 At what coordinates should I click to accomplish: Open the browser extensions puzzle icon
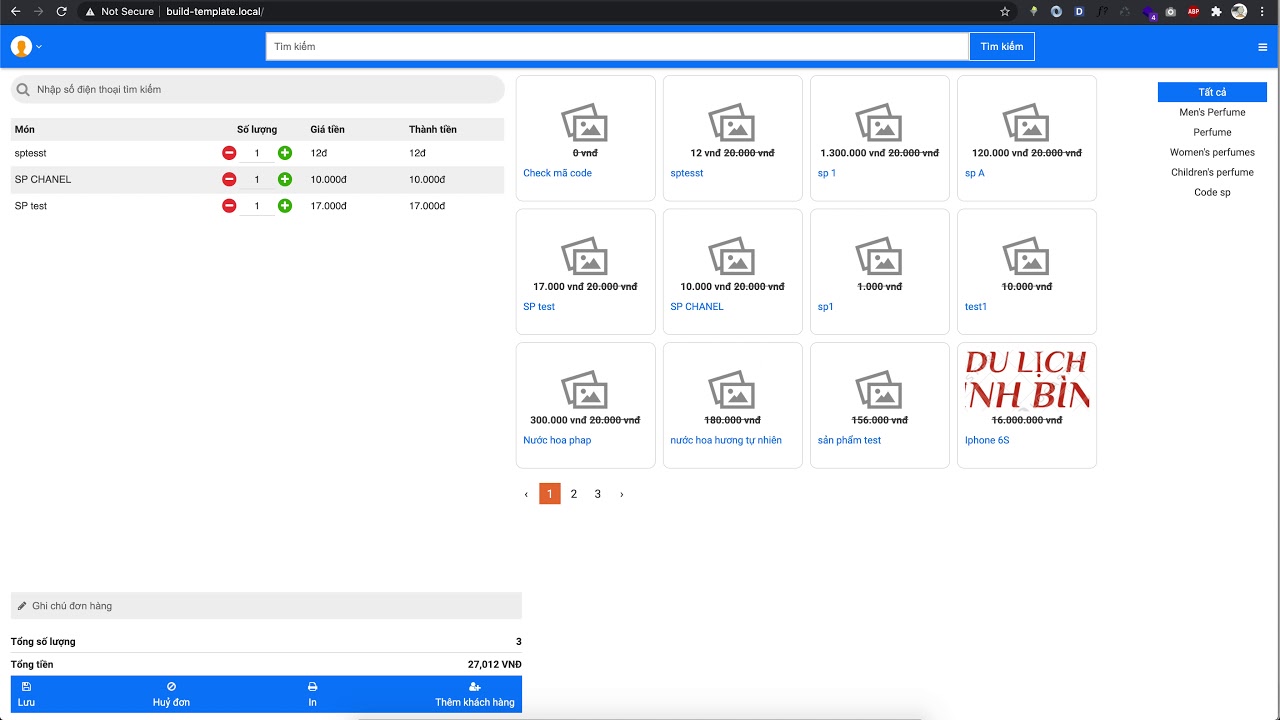click(x=1216, y=12)
